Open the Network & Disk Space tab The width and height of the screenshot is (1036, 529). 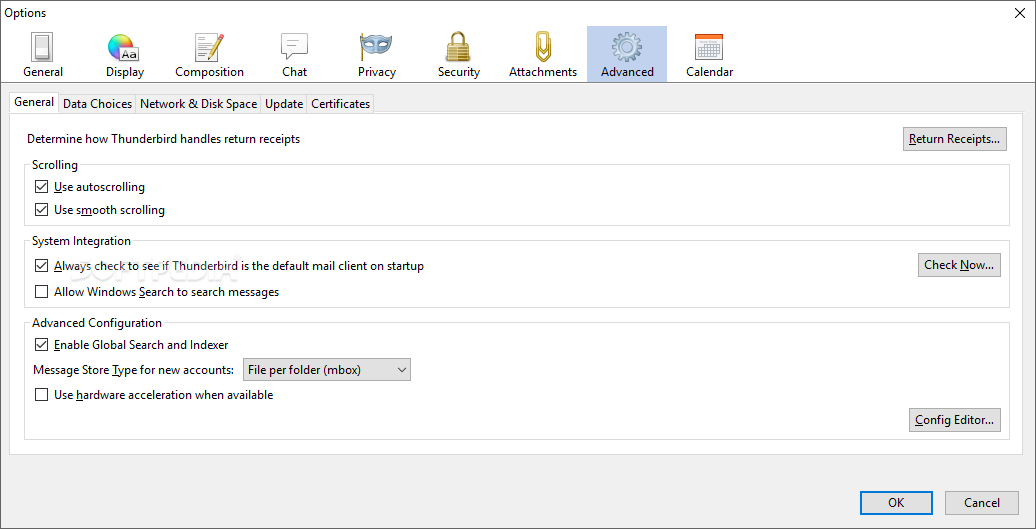[198, 104]
